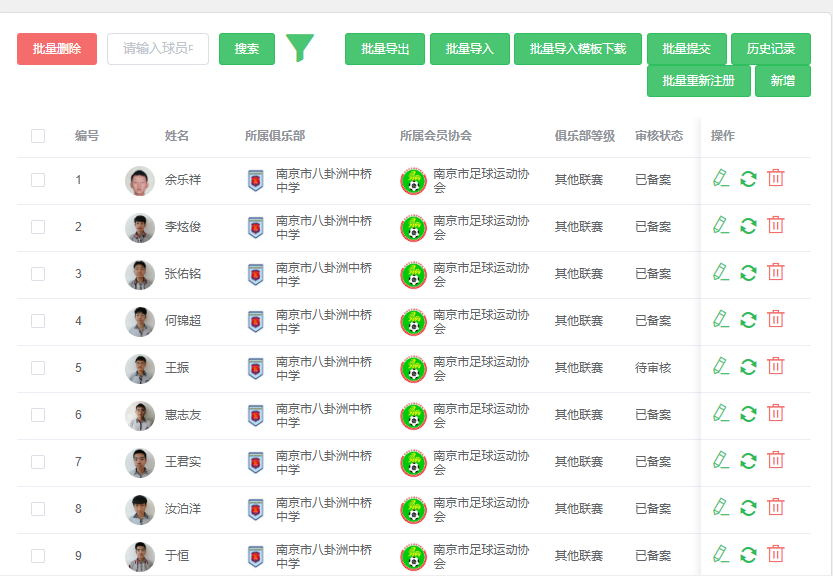Screen dimensions: 833x580
Task: Click re-register refresh icon for 王振
Action: coord(748,367)
